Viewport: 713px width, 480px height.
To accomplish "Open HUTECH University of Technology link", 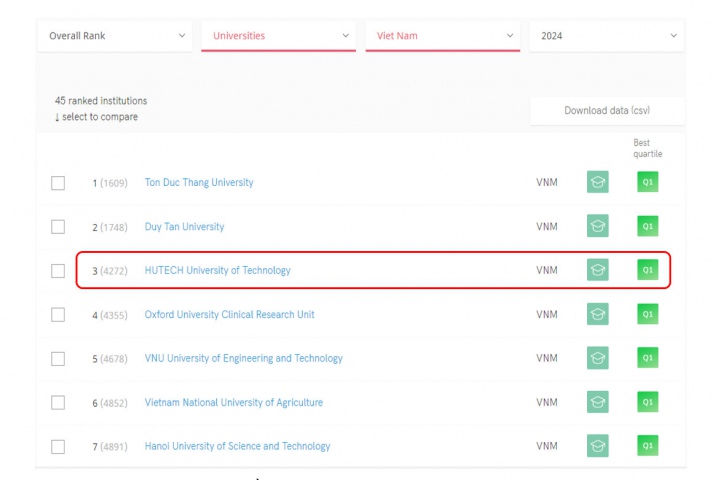I will [217, 270].
